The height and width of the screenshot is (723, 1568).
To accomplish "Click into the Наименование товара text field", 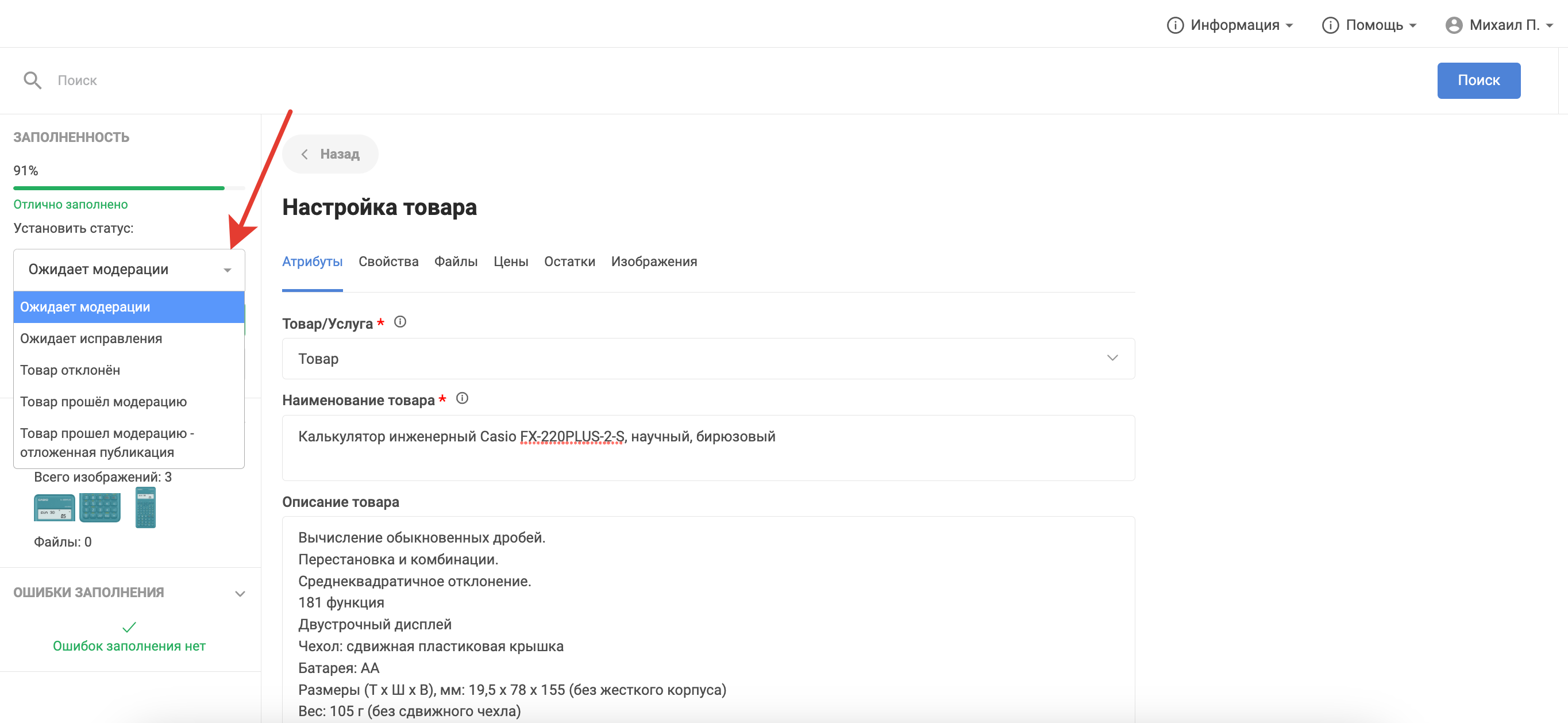I will 708,448.
